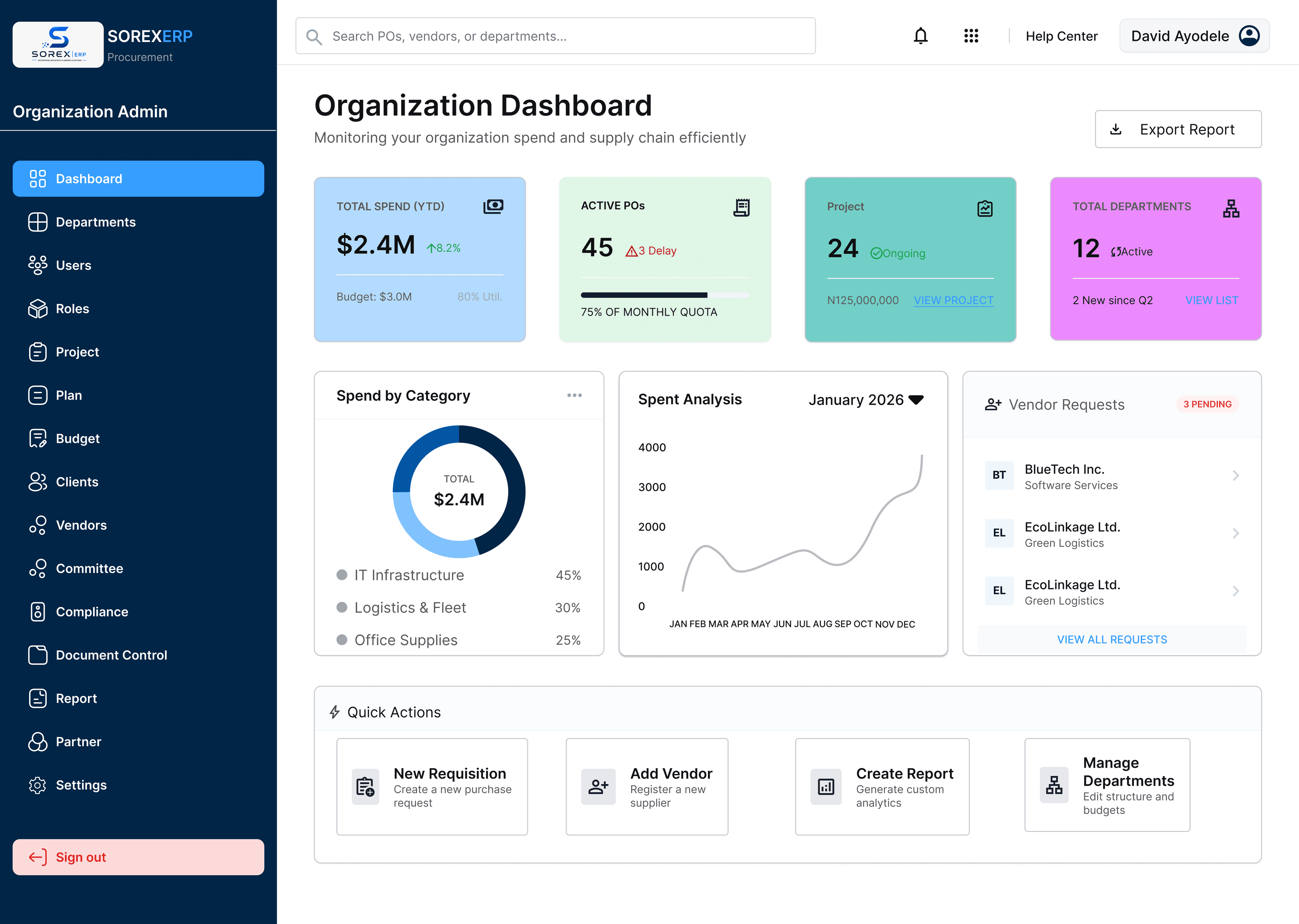
Task: Open Report in the sidebar
Action: pyautogui.click(x=138, y=698)
